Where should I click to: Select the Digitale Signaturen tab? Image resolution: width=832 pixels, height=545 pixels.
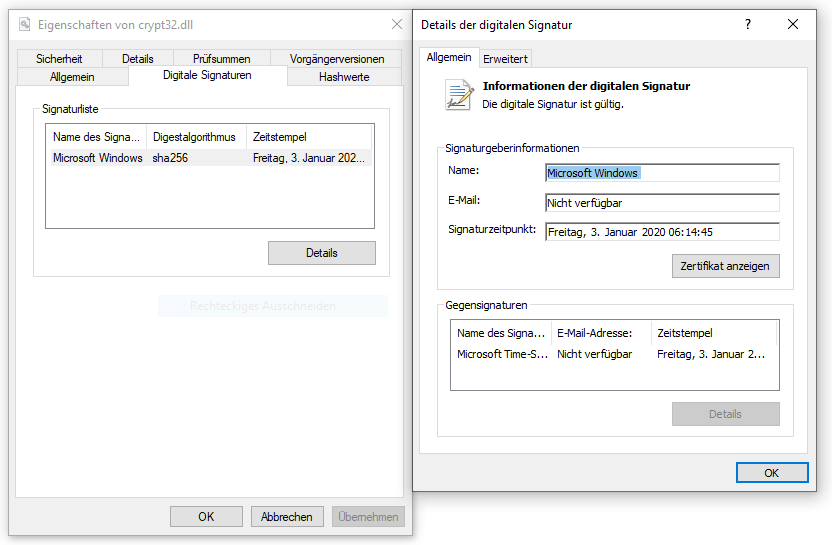[207, 75]
